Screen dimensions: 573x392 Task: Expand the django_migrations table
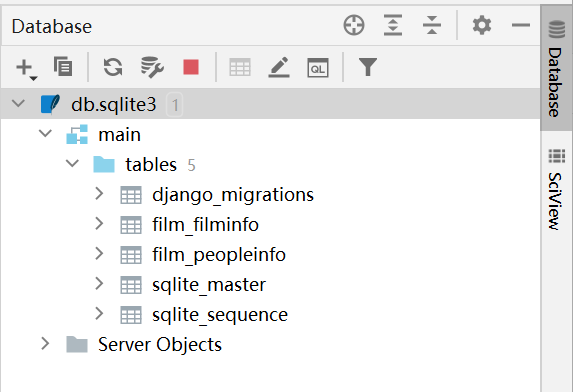pos(99,194)
